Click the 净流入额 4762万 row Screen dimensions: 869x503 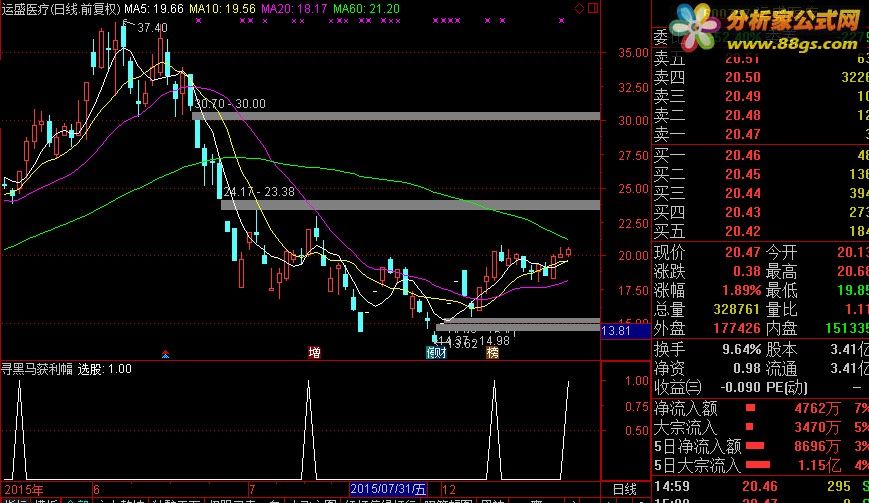click(760, 408)
